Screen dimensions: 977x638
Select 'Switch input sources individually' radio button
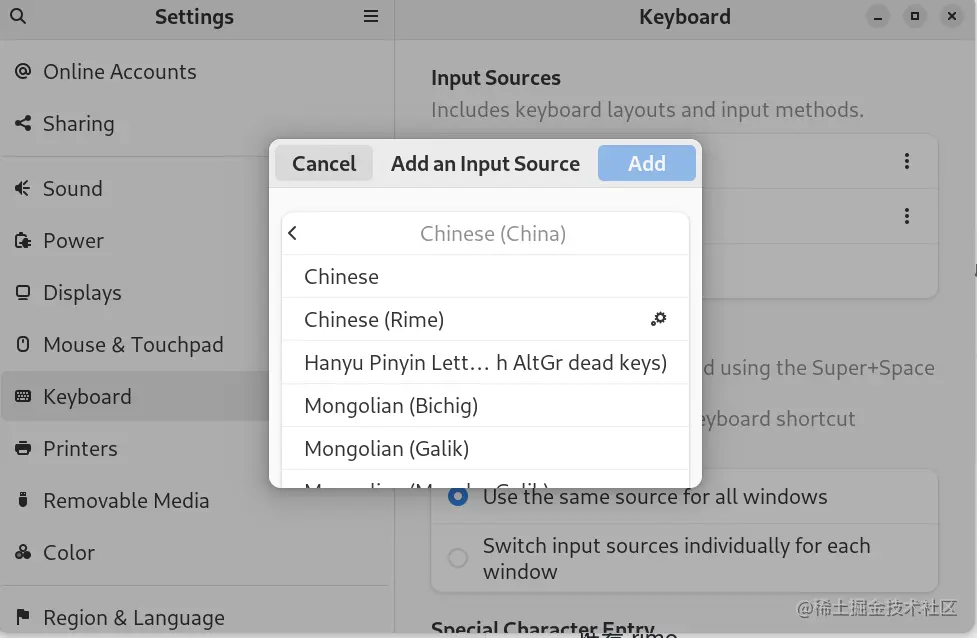coord(458,558)
